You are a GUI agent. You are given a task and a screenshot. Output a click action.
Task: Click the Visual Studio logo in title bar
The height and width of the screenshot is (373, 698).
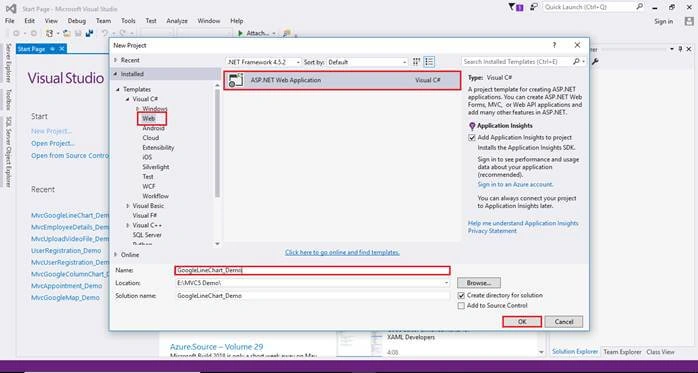11,8
